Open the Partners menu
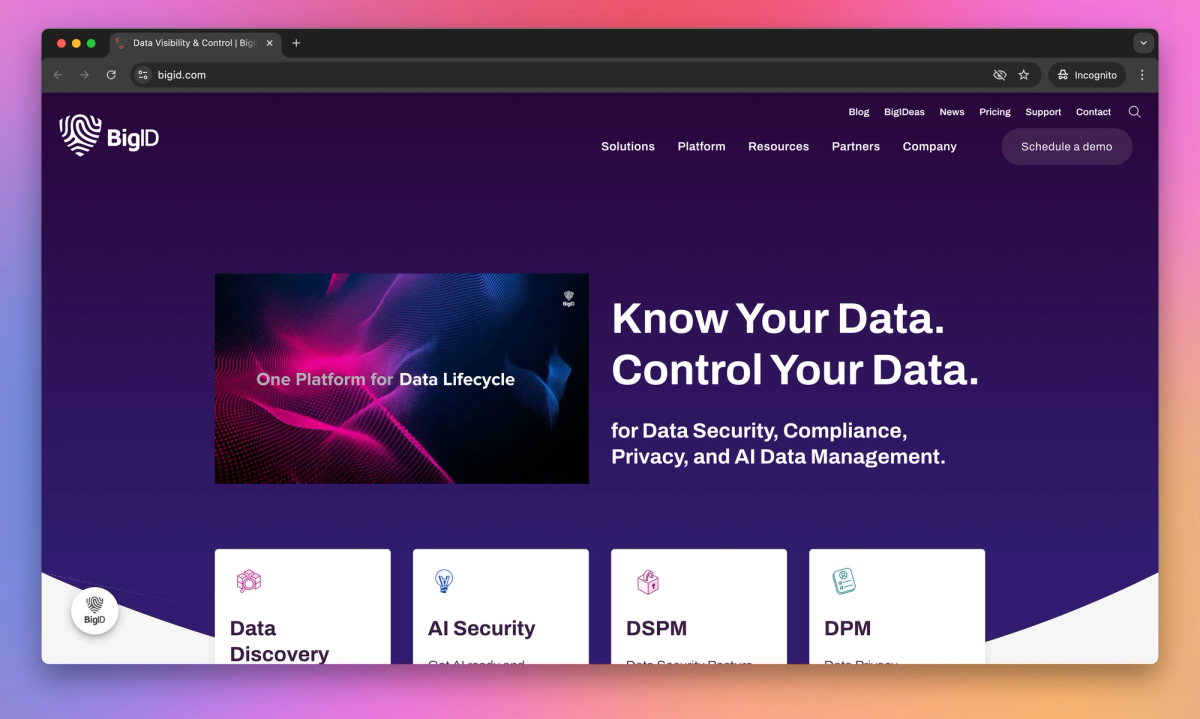1200x719 pixels. click(x=856, y=146)
